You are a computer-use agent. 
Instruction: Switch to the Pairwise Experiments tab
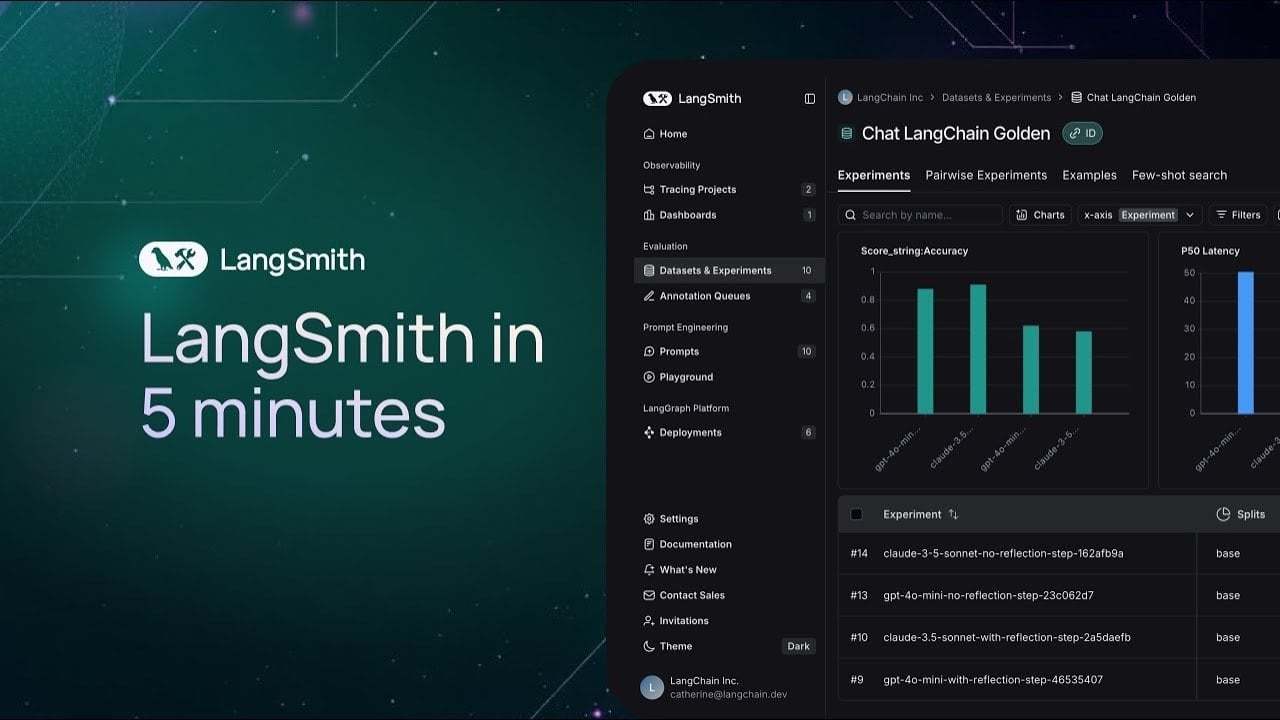tap(986, 175)
